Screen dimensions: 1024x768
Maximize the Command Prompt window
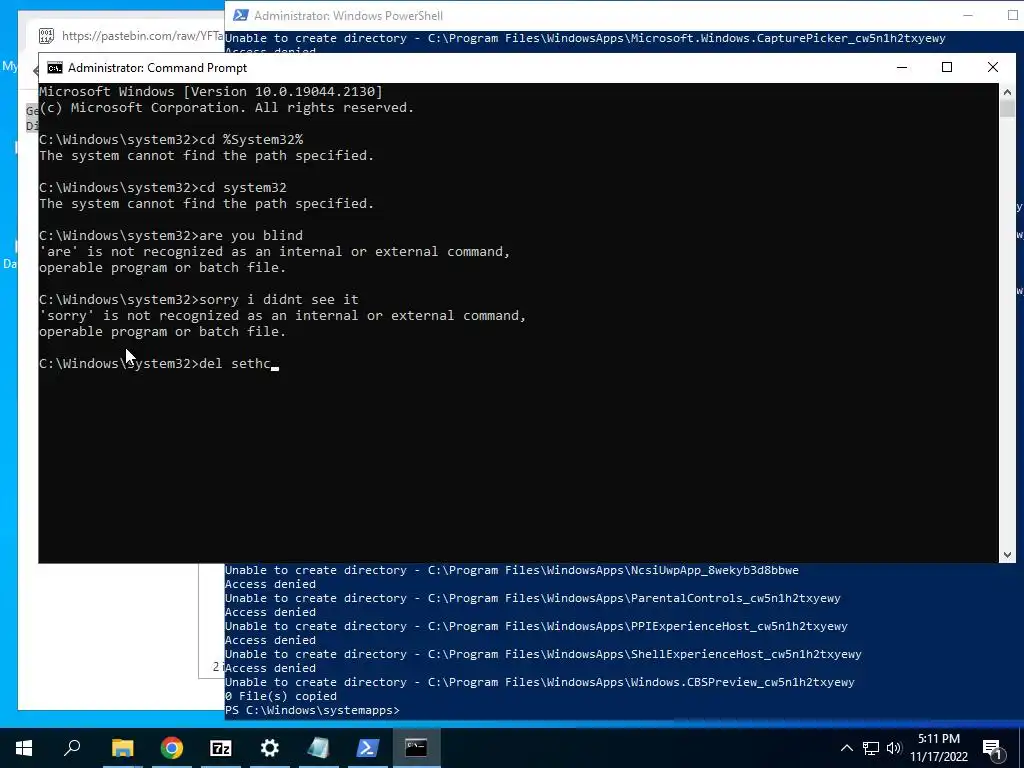pyautogui.click(x=947, y=67)
